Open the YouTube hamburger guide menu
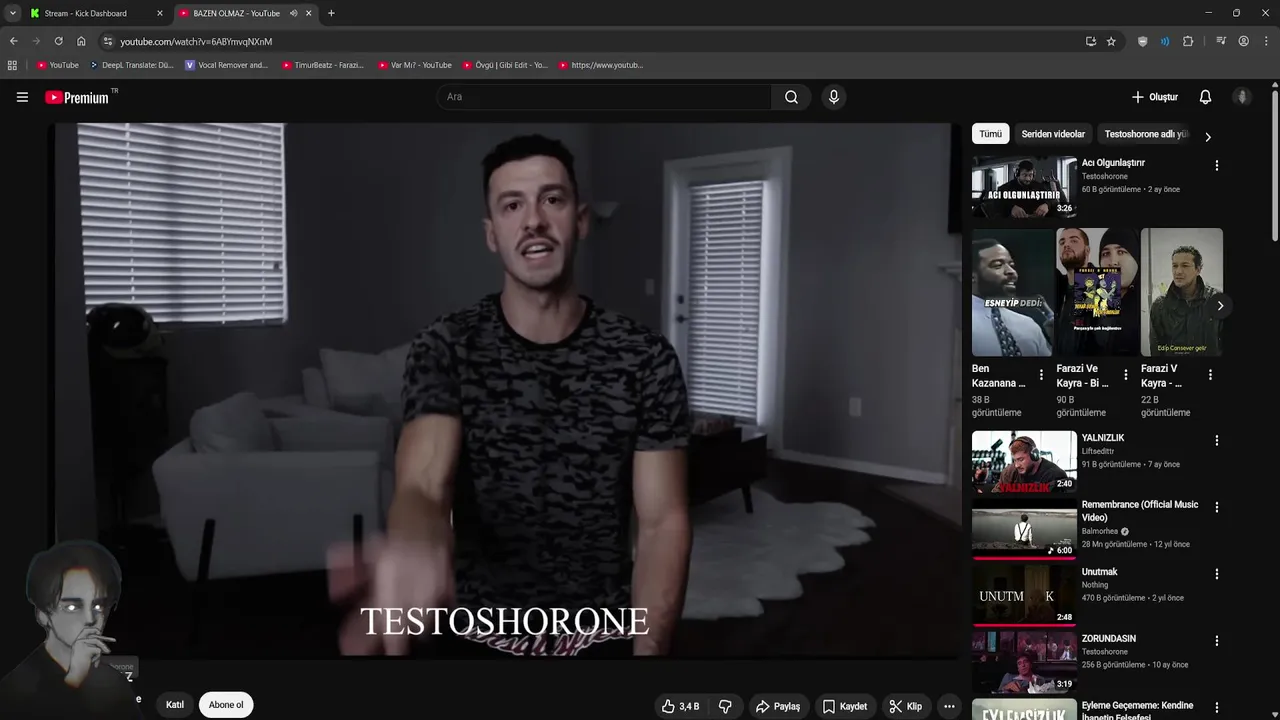The image size is (1280, 720). pos(22,97)
